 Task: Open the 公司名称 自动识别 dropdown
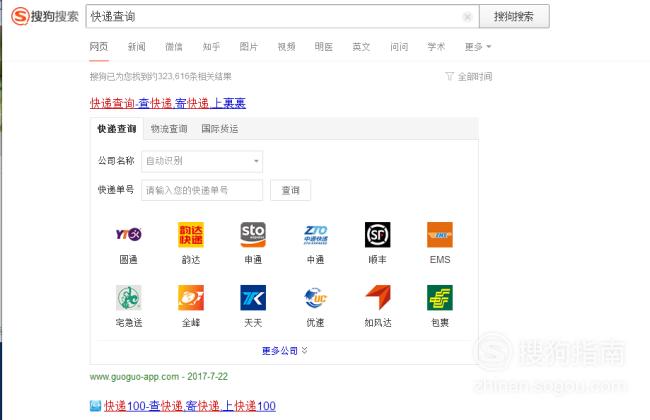202,161
